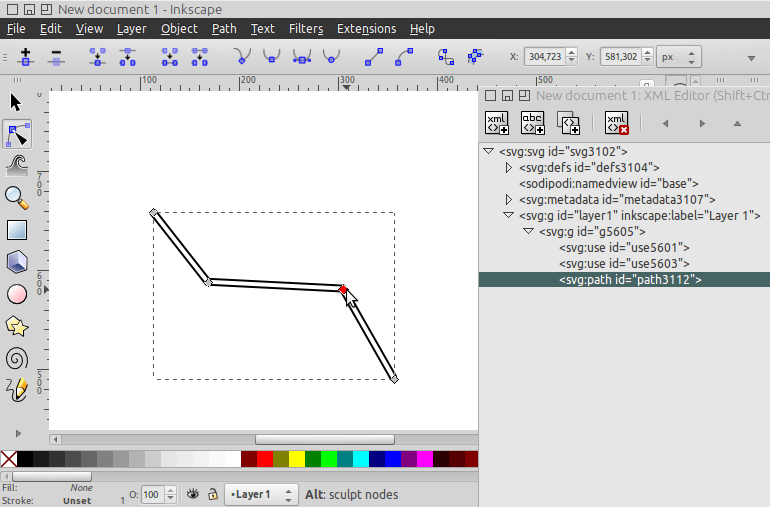This screenshot has width=770, height=507.
Task: Click the selected red node on path
Action: pos(343,289)
